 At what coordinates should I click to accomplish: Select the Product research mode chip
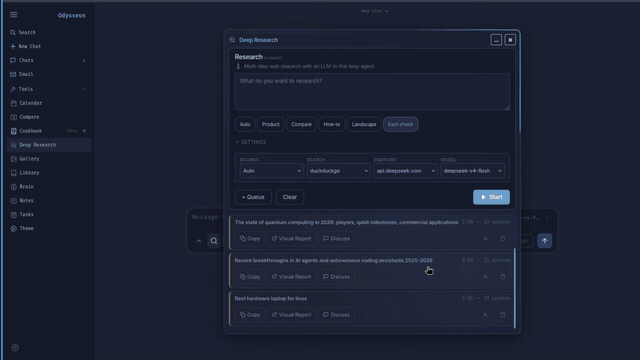[x=271, y=124]
